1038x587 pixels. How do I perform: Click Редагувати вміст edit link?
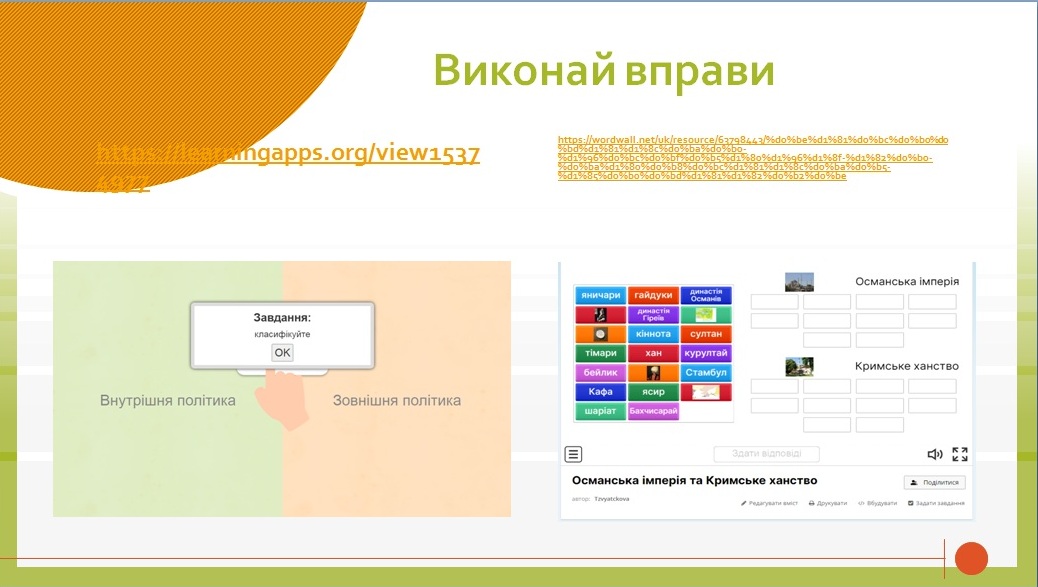[769, 503]
